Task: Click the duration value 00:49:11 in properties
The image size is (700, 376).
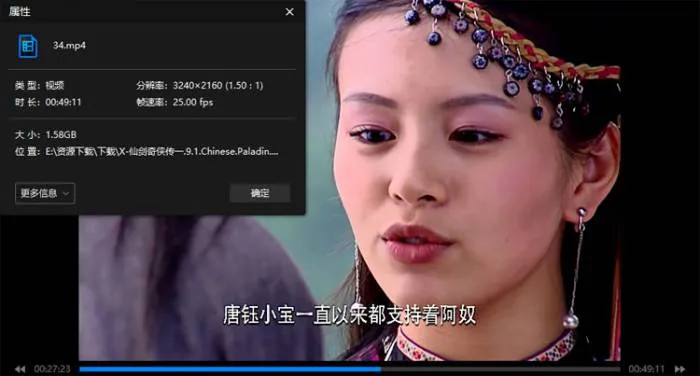Action: click(63, 102)
